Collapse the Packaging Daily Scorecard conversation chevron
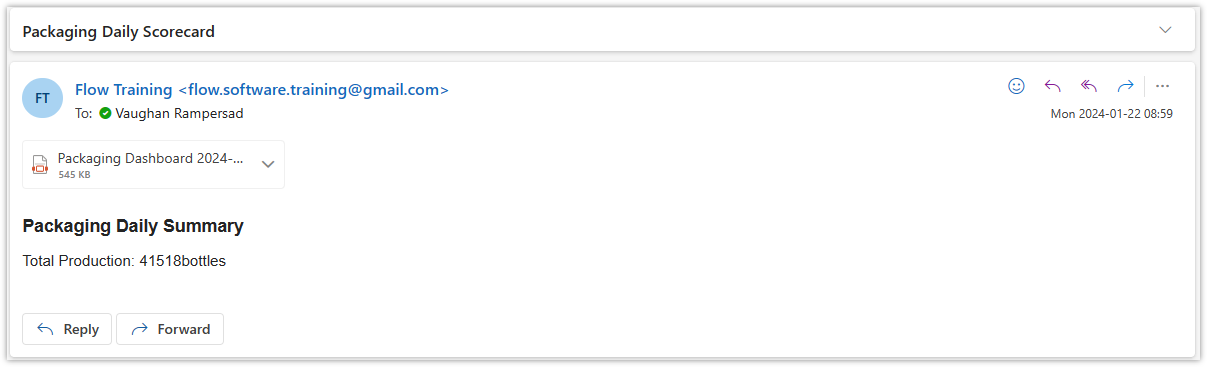 pyautogui.click(x=1165, y=30)
